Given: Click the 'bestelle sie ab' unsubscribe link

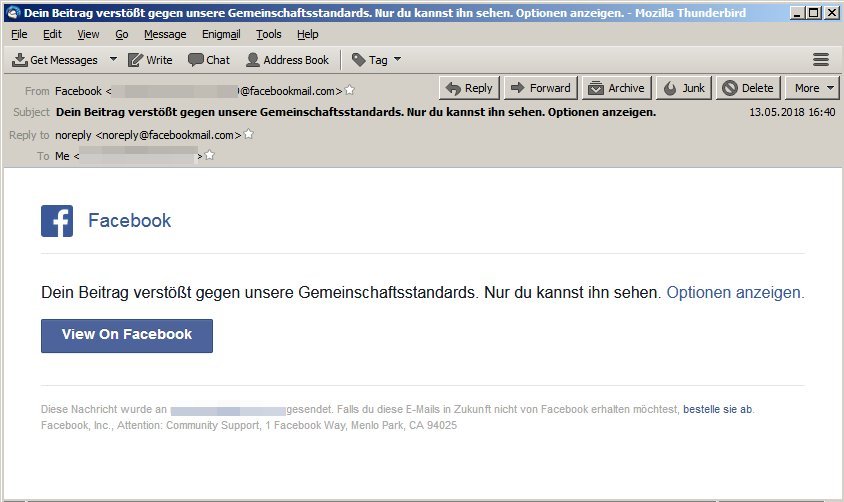Looking at the screenshot, I should [x=718, y=409].
